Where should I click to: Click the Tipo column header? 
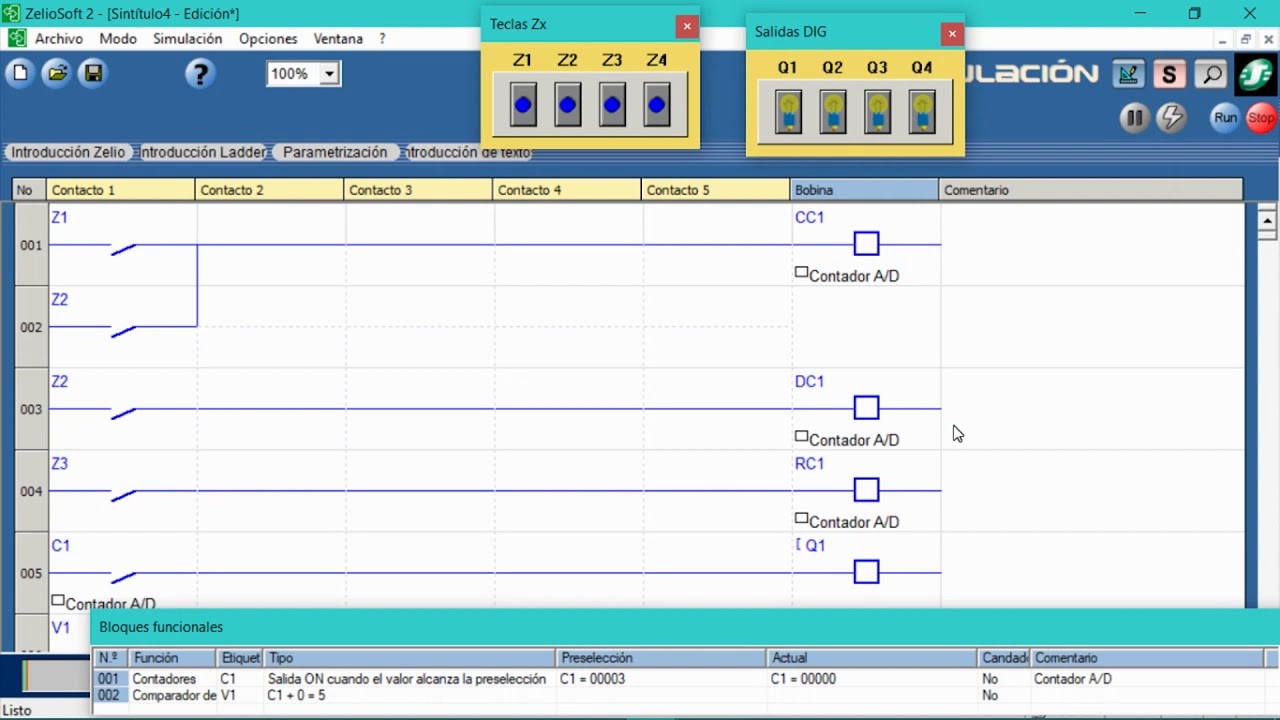pyautogui.click(x=410, y=658)
